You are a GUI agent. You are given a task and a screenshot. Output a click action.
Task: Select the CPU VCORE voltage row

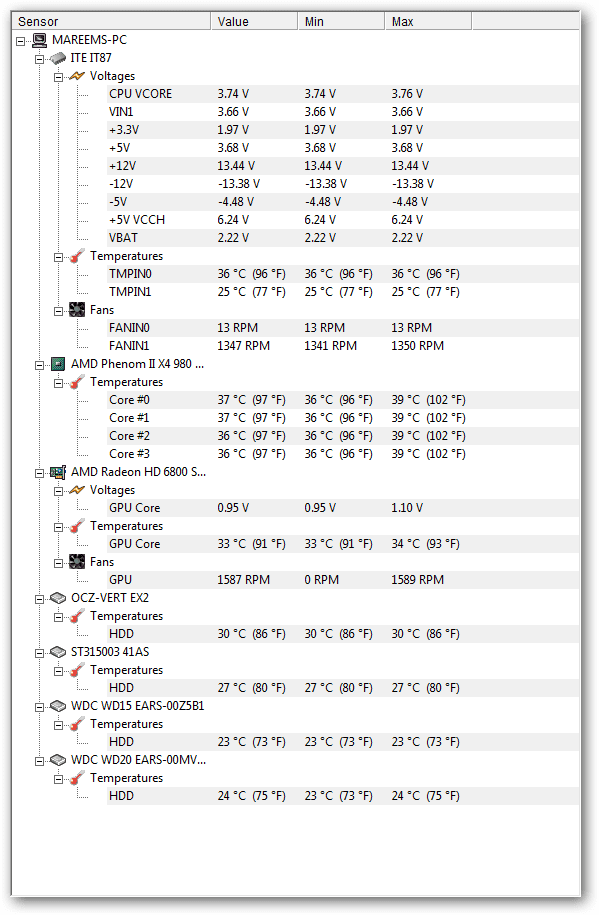pyautogui.click(x=343, y=94)
